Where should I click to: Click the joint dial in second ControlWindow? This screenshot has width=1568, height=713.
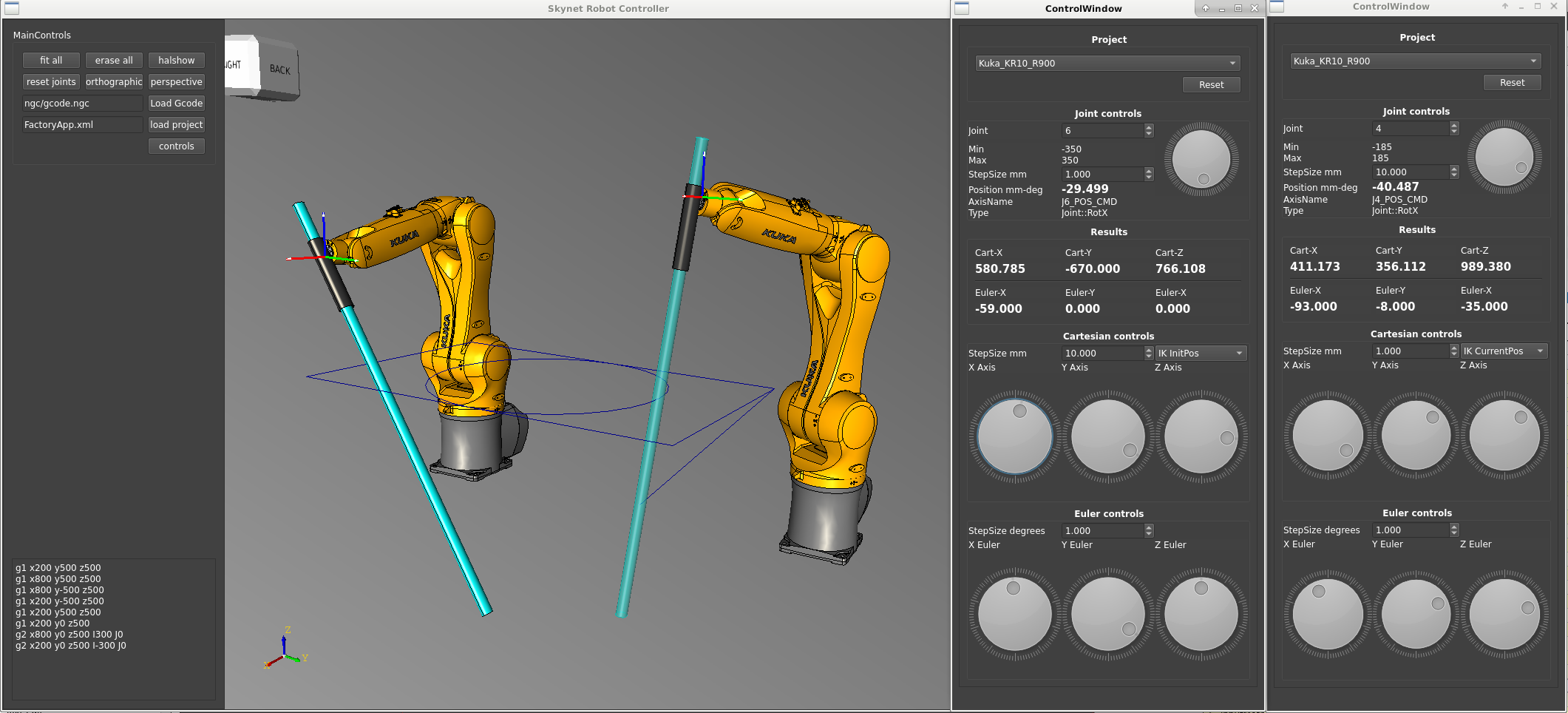coord(1504,157)
